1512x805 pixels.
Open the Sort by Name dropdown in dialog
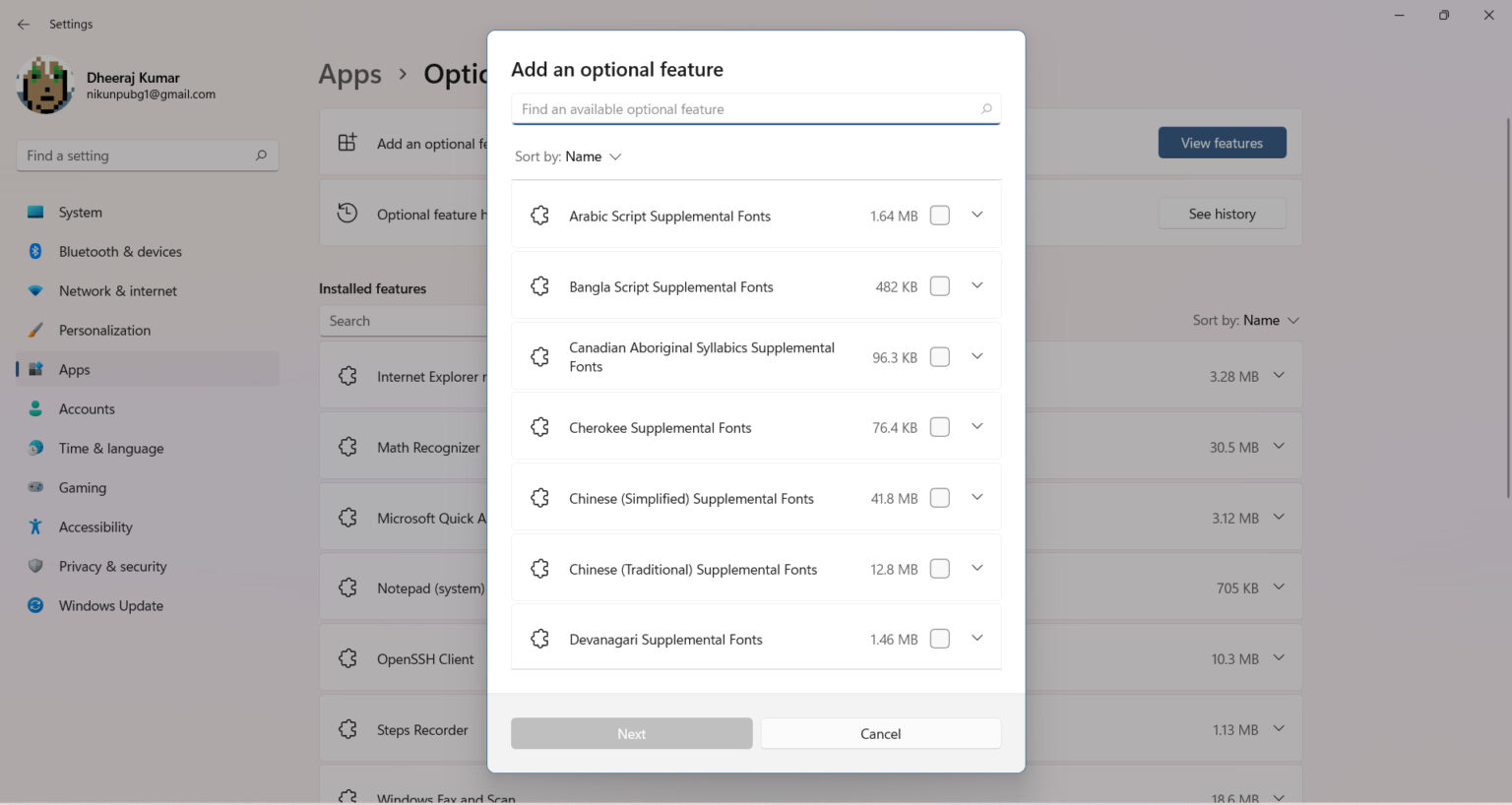(x=591, y=155)
